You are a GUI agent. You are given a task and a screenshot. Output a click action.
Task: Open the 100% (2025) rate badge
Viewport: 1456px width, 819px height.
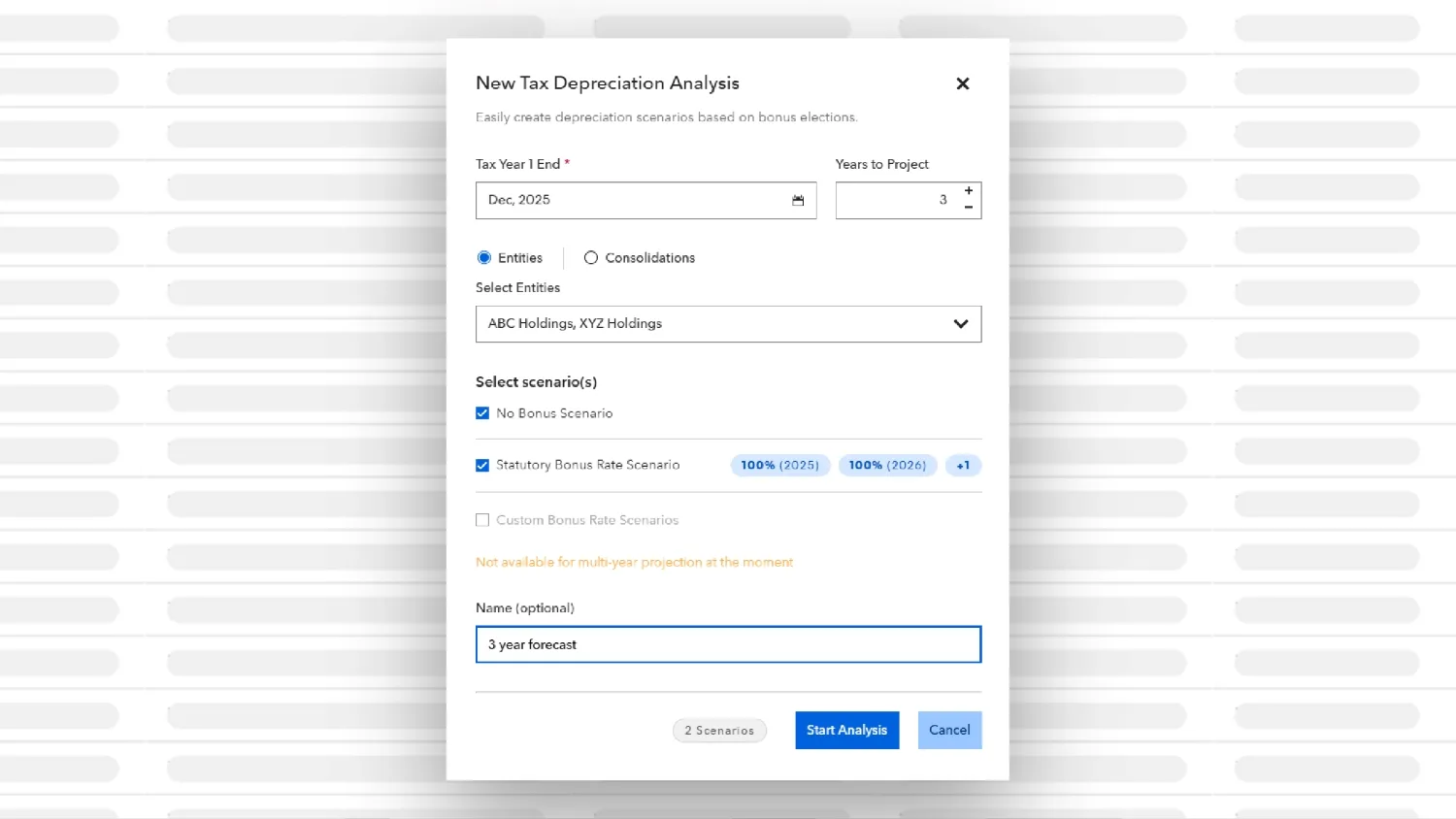coord(780,466)
